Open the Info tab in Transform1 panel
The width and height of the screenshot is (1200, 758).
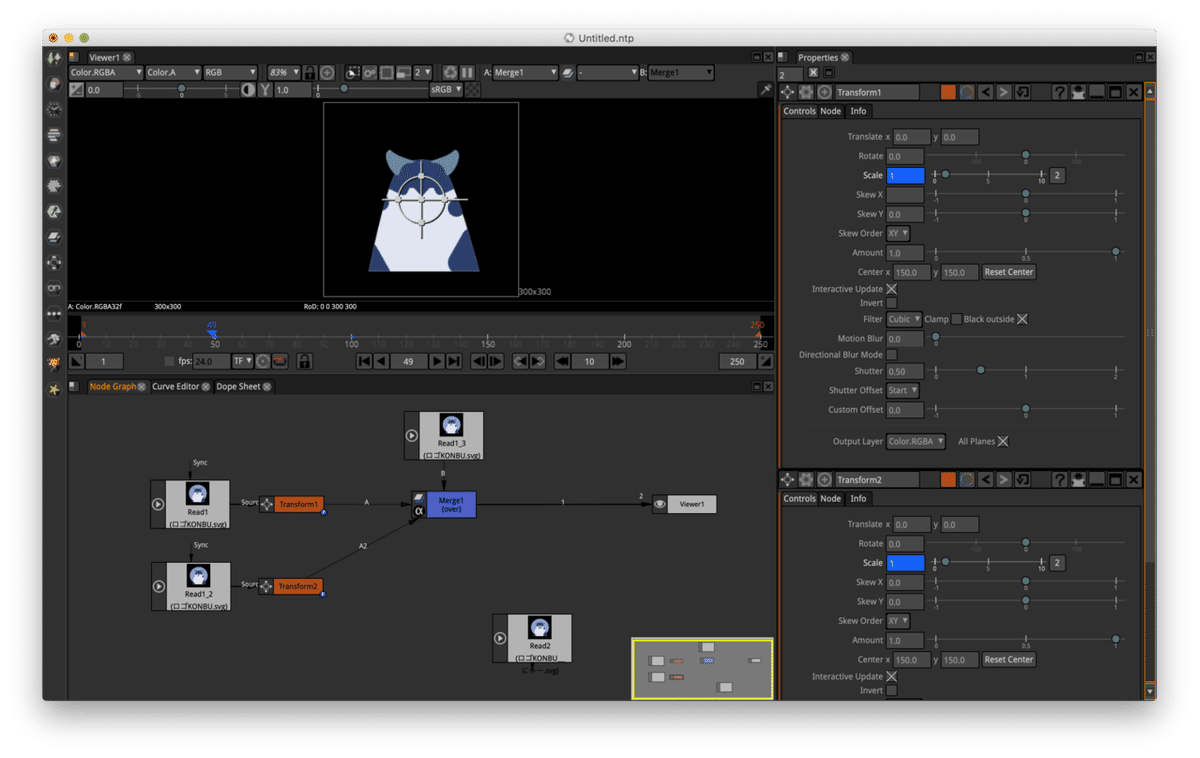click(x=858, y=111)
